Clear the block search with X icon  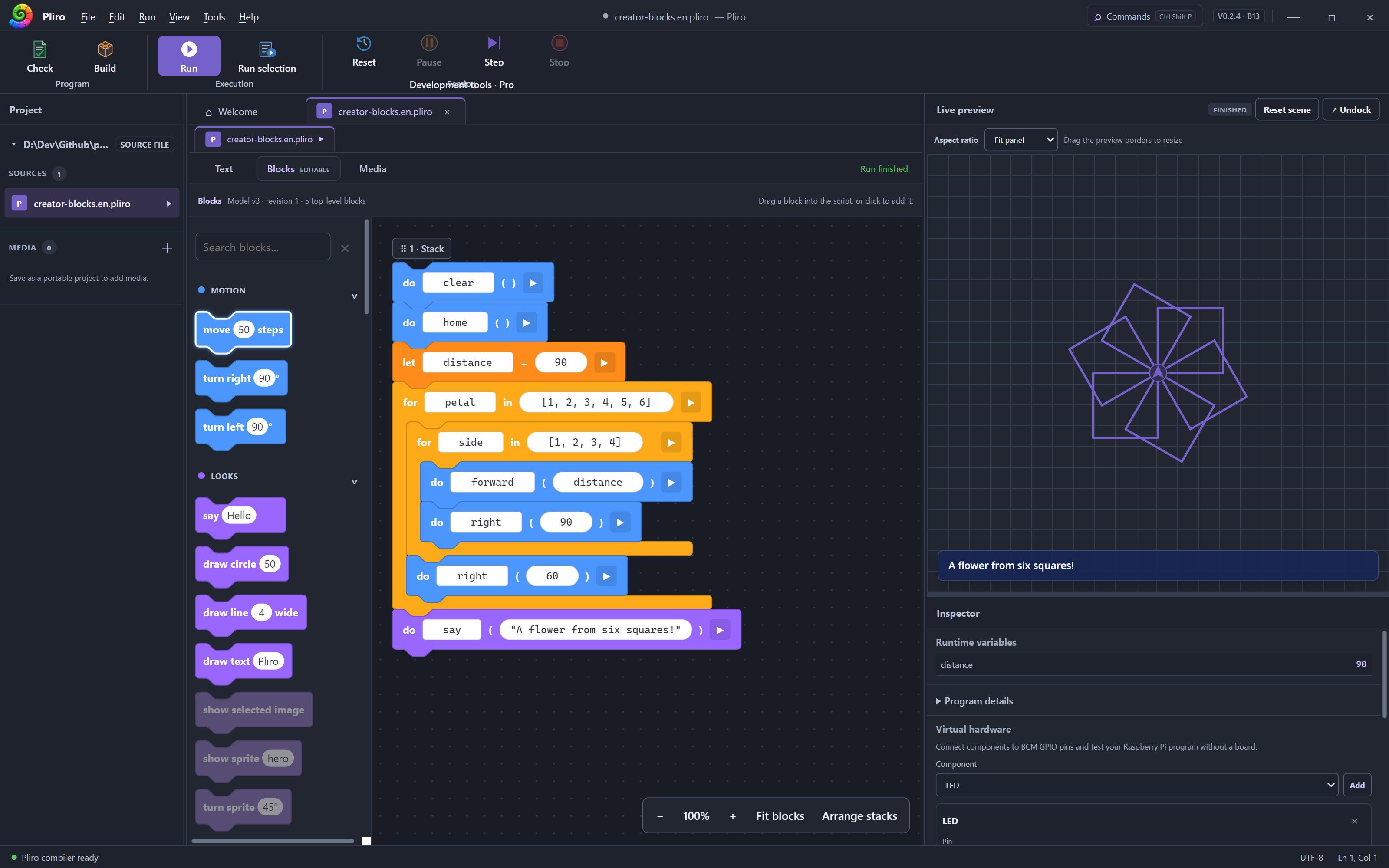pyautogui.click(x=345, y=248)
